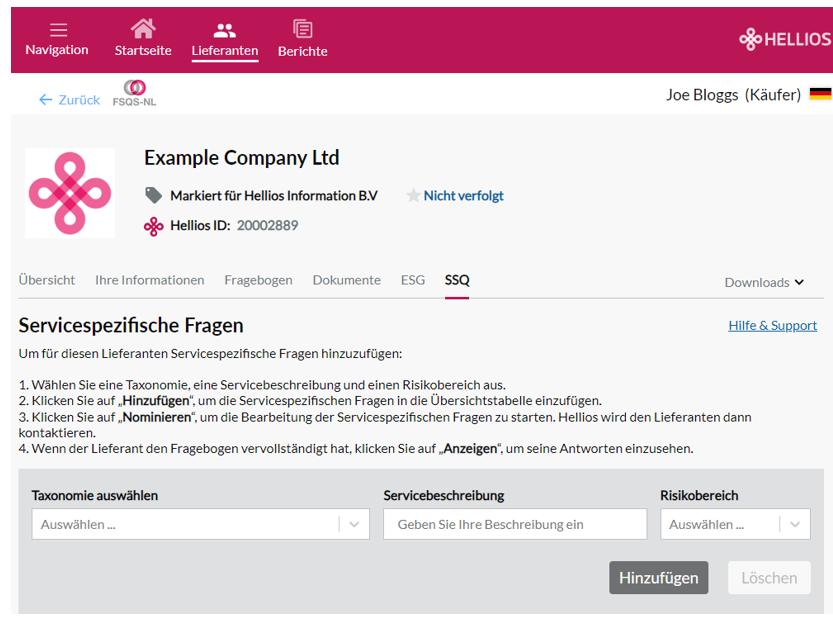The height and width of the screenshot is (618, 833).
Task: Click the Berichte document icon
Action: click(x=303, y=29)
